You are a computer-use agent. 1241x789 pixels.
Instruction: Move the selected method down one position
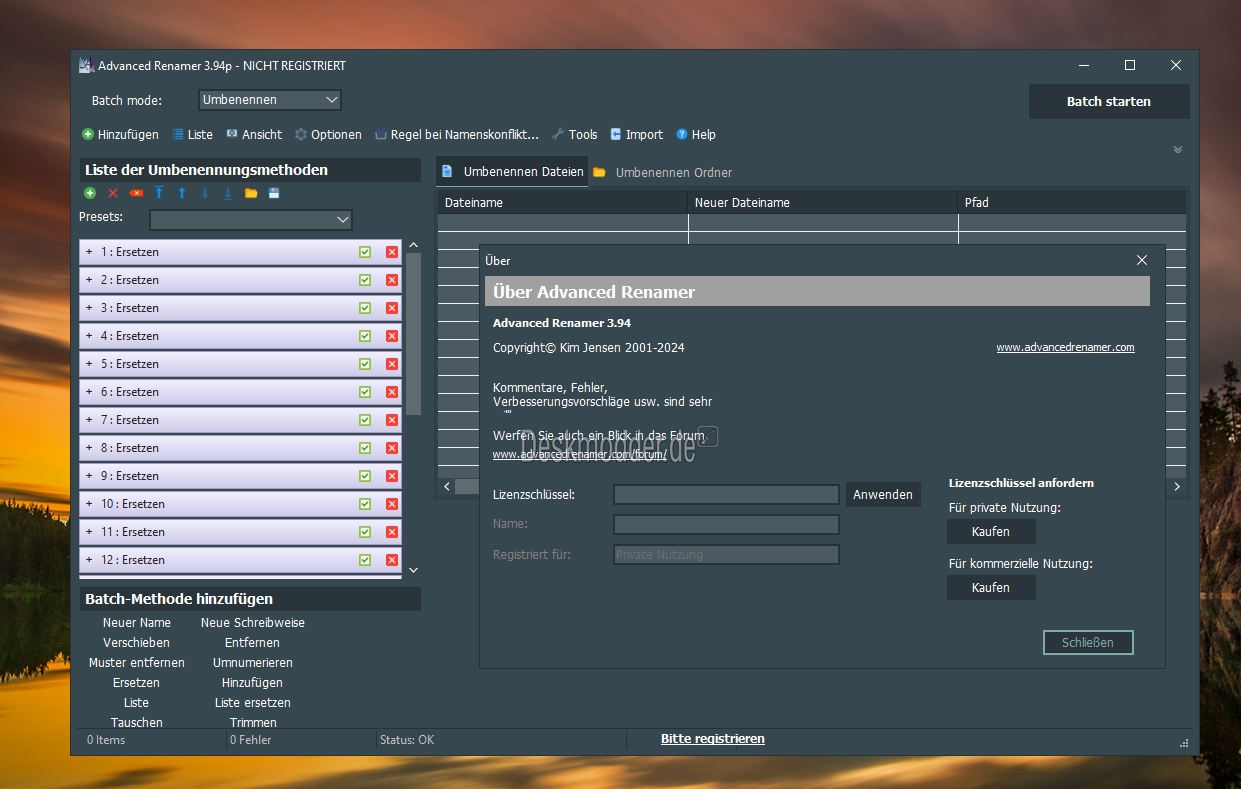[x=205, y=193]
